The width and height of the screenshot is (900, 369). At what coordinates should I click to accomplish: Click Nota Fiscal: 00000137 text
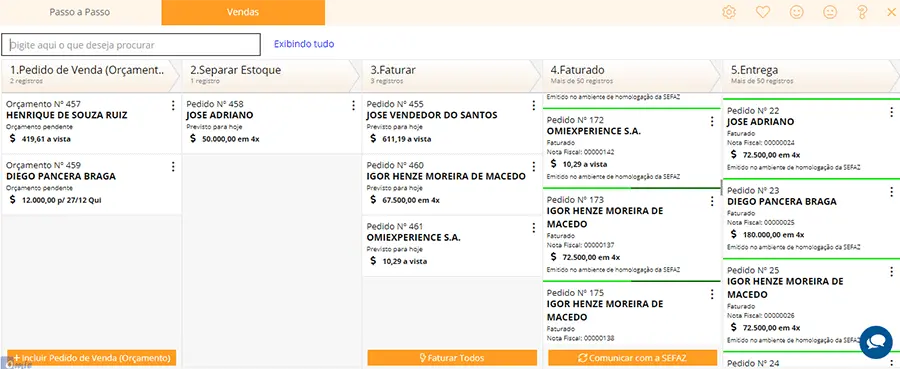coord(580,245)
